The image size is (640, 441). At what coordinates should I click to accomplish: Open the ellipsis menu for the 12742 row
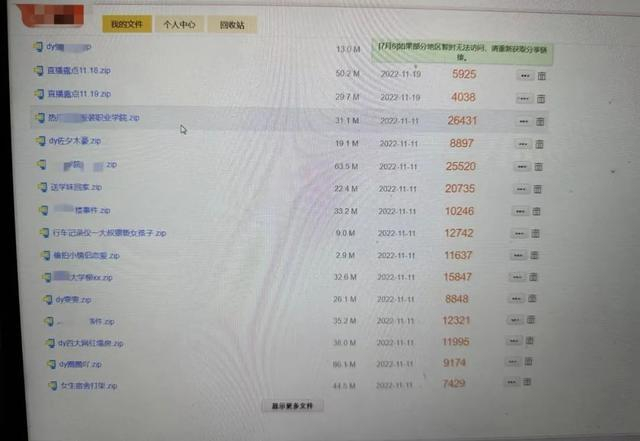pos(519,234)
